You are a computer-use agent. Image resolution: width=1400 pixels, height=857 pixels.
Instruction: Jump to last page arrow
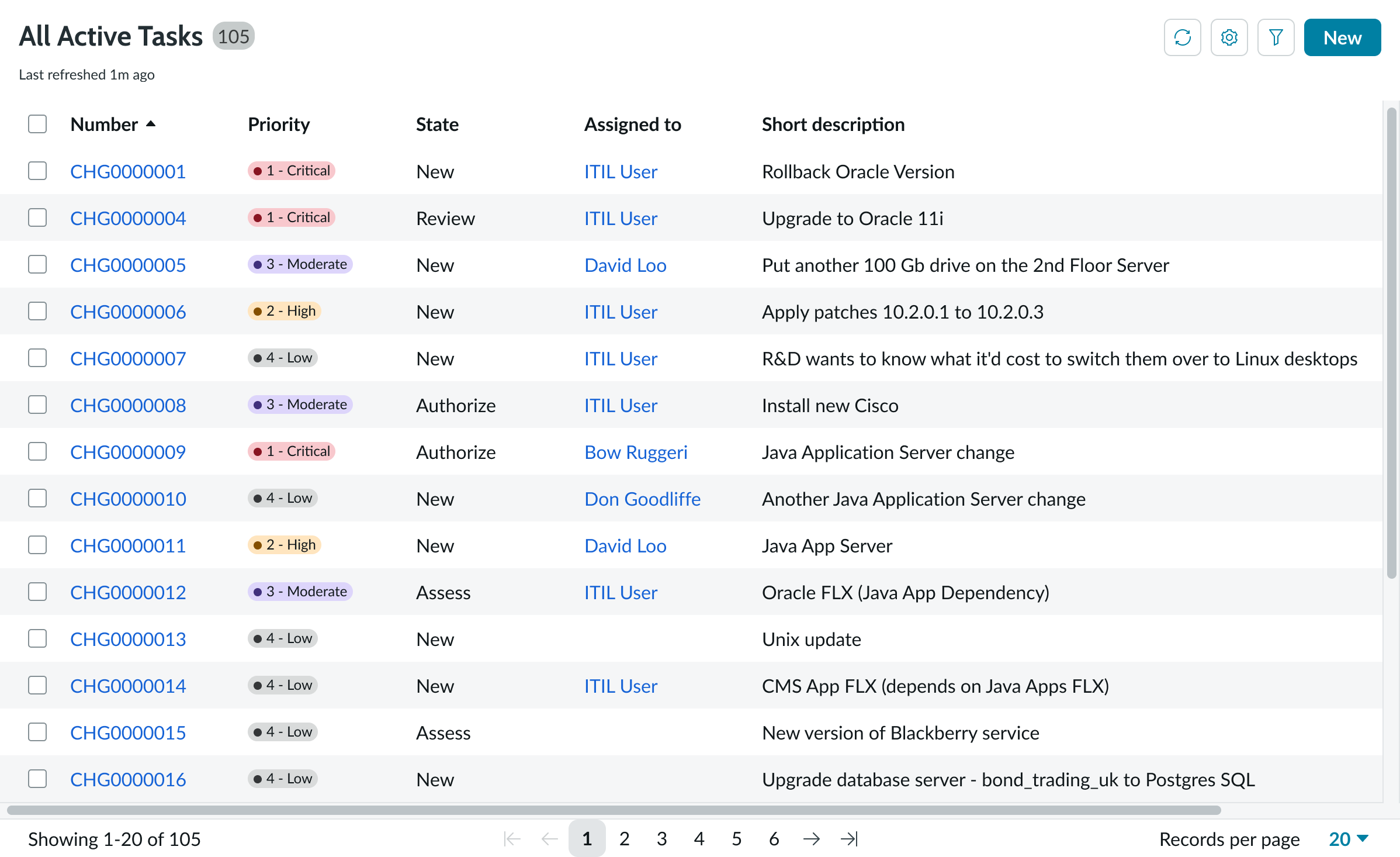pos(848,839)
